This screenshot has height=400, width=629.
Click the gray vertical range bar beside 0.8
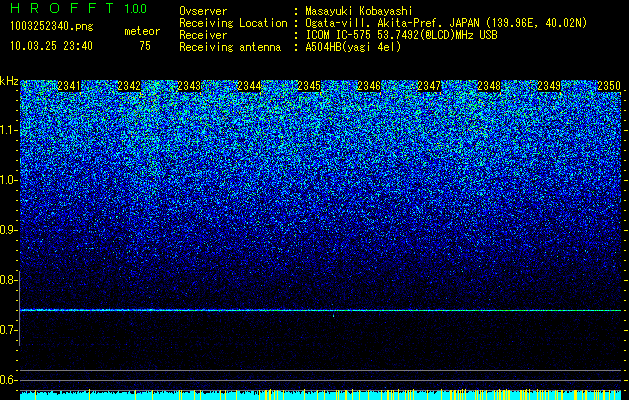tap(19, 308)
